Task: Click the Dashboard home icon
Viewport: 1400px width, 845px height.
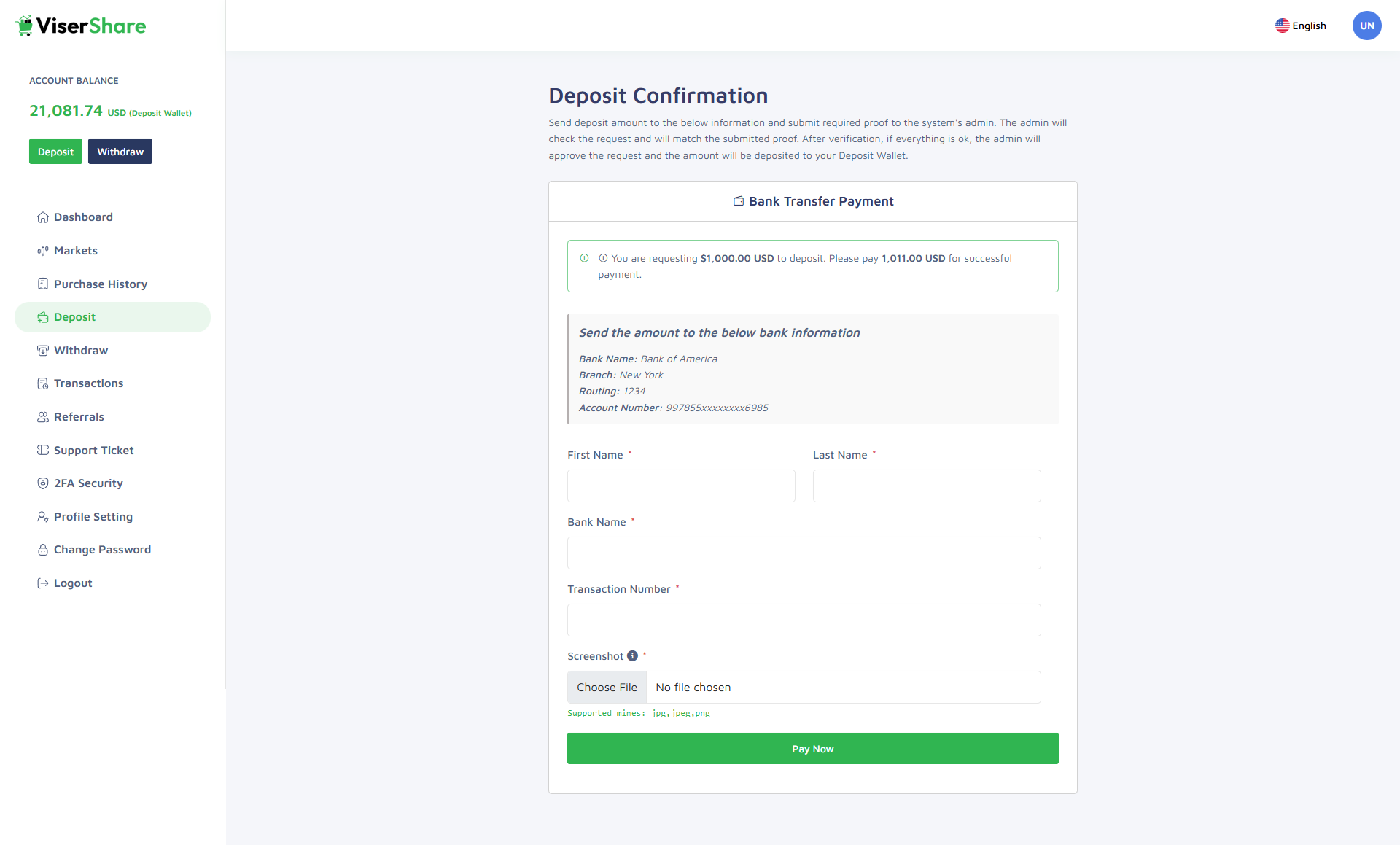Action: (x=43, y=217)
